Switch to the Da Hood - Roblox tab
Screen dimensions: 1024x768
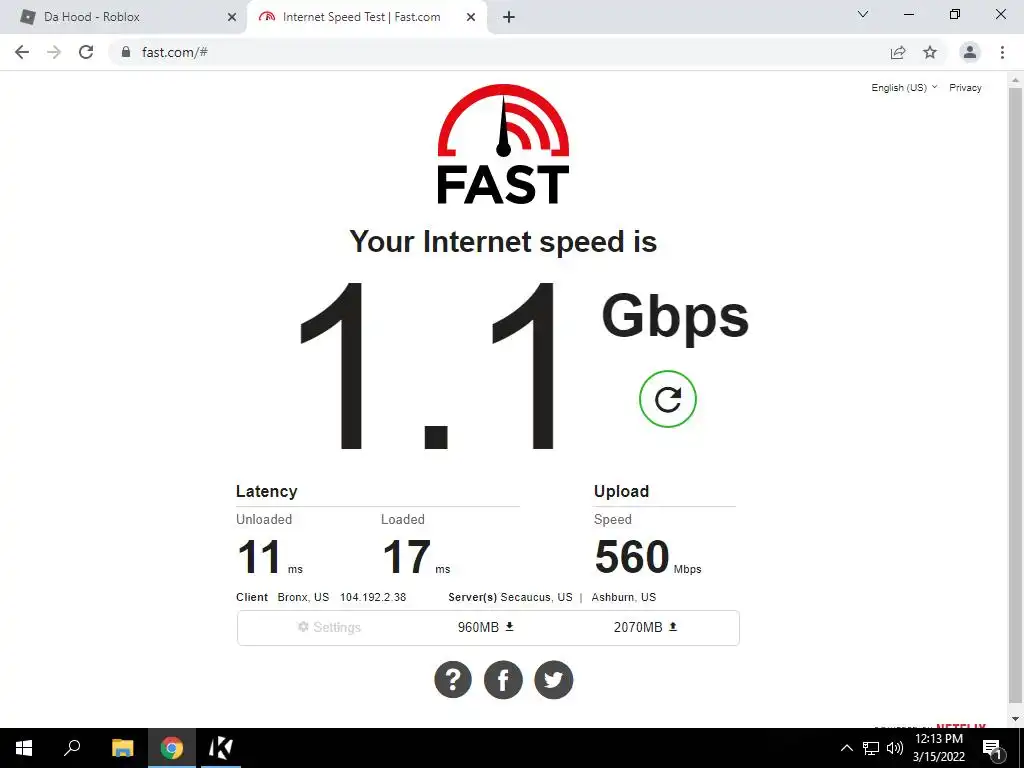click(x=122, y=17)
